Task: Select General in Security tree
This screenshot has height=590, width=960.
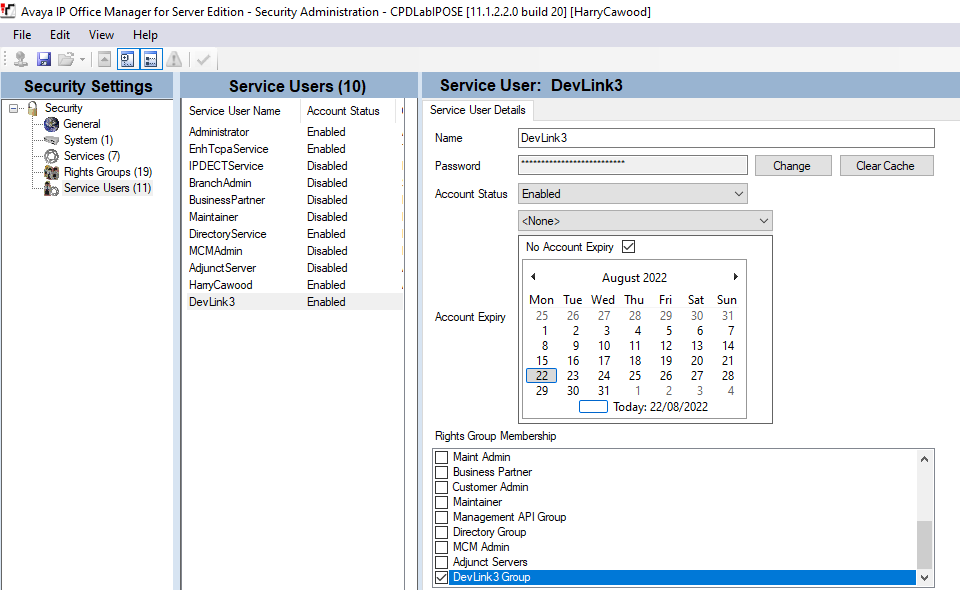Action: click(81, 124)
